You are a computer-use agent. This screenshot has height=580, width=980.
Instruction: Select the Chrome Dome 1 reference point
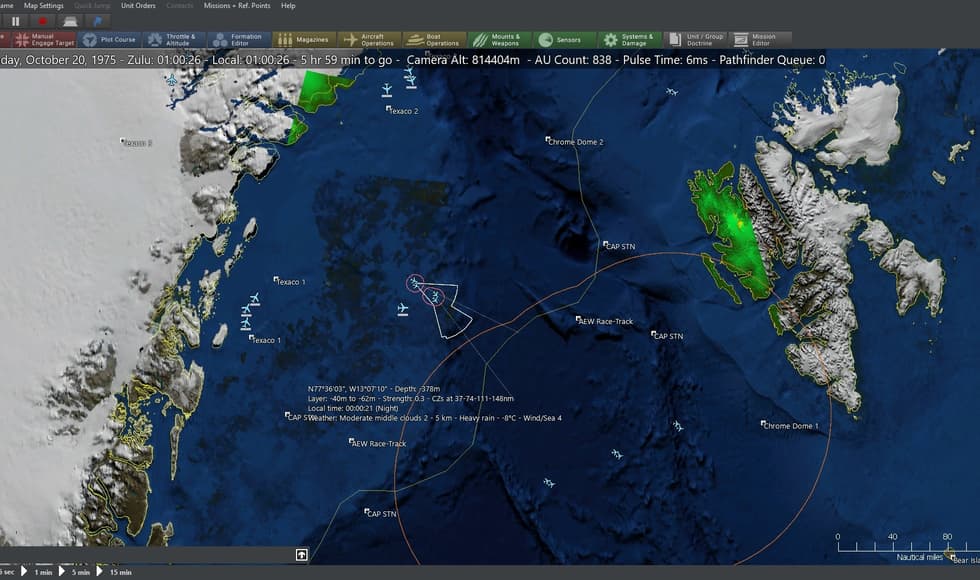[789, 425]
